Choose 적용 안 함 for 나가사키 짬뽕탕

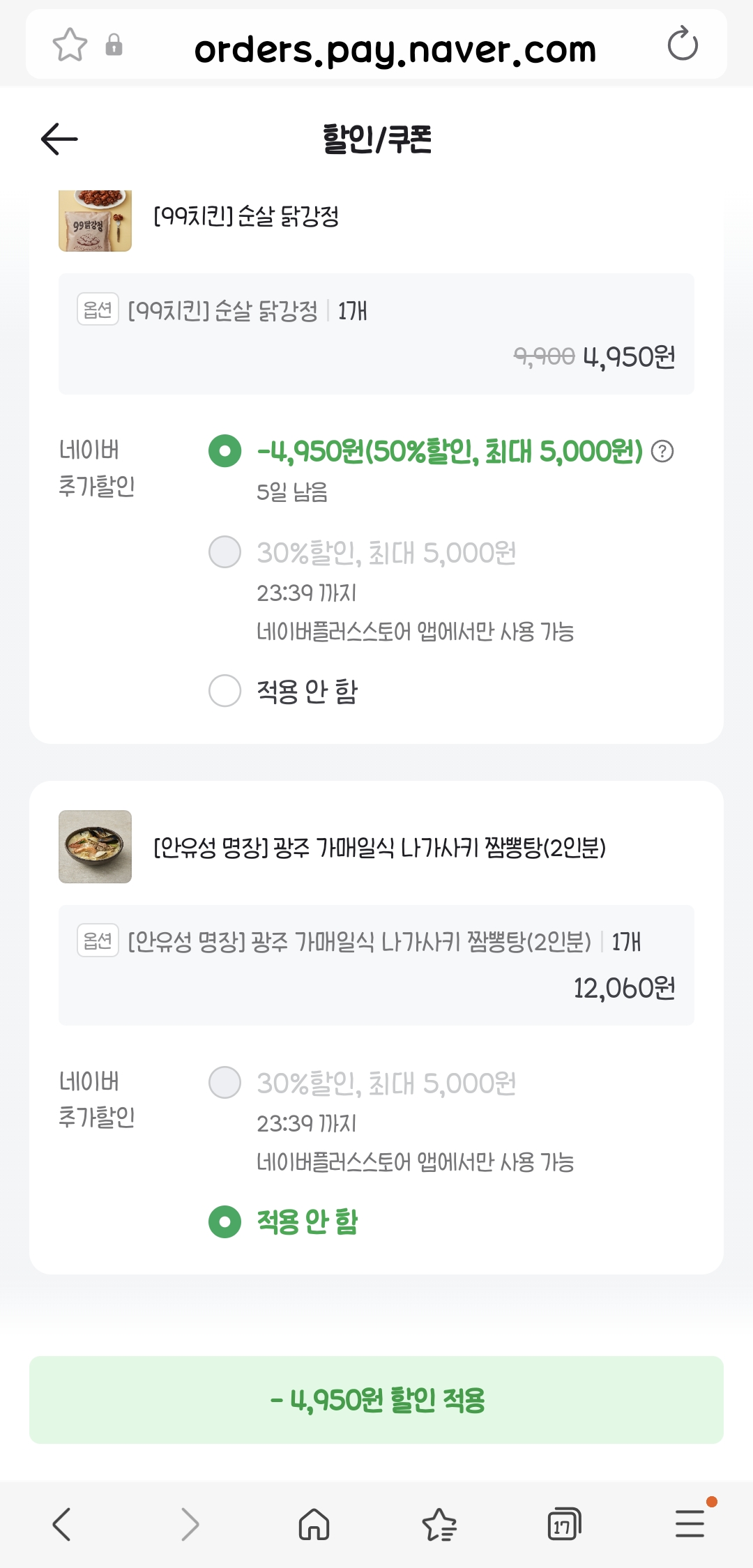(x=225, y=1221)
